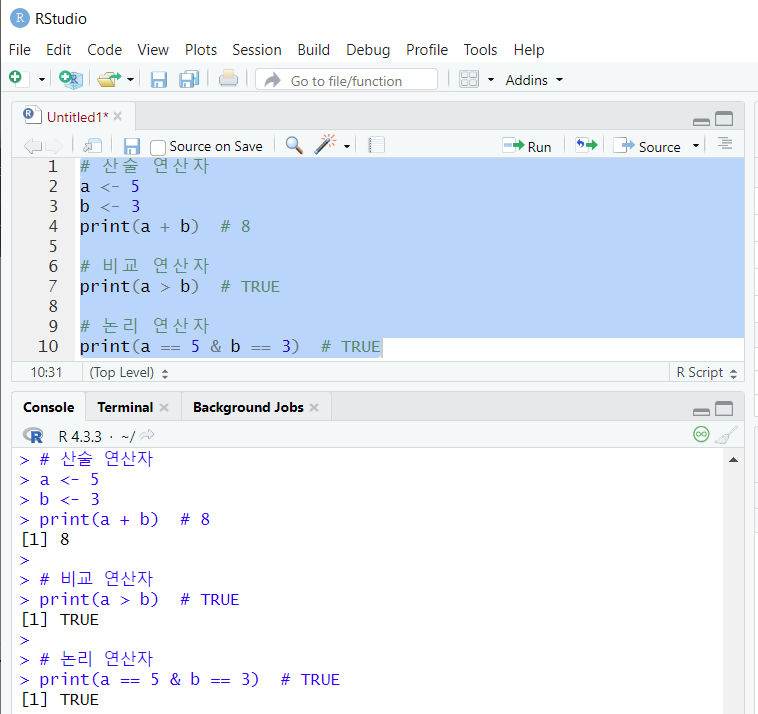Click line 4 print(a + b) code
Viewport: 758px width, 714px height.
pyautogui.click(x=139, y=226)
